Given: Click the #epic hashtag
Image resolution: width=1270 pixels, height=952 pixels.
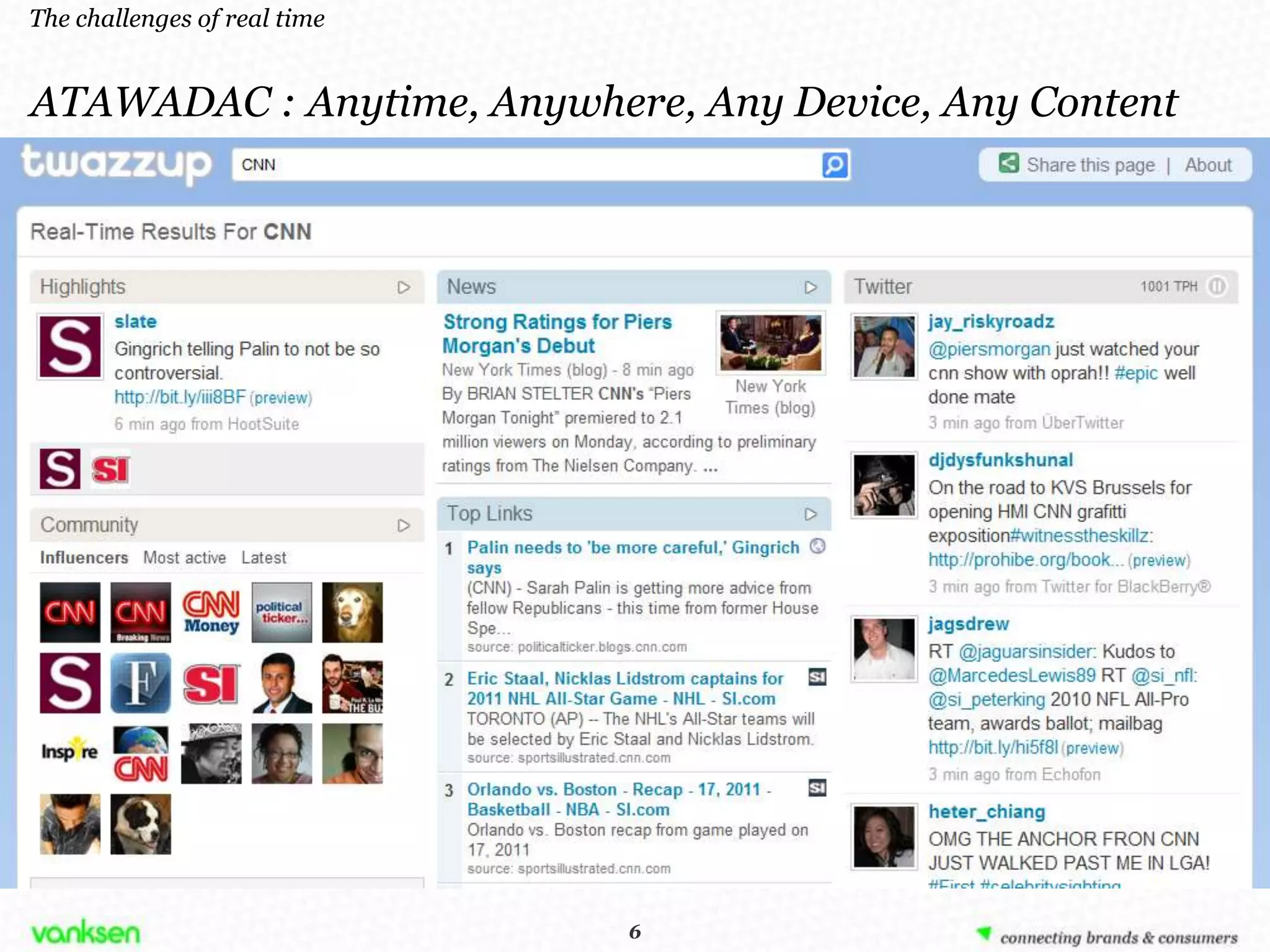Looking at the screenshot, I should (1136, 374).
